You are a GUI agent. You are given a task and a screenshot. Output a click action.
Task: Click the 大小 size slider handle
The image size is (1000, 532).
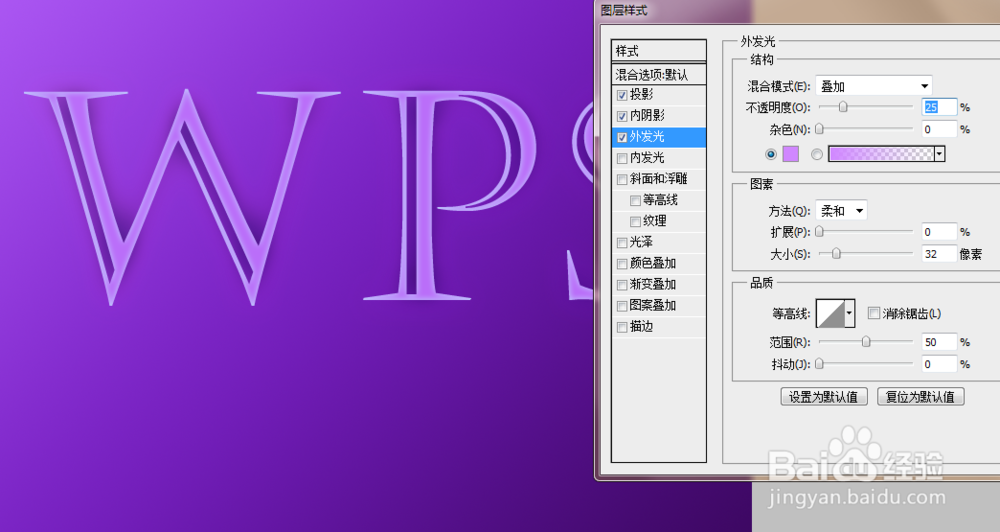pos(836,254)
